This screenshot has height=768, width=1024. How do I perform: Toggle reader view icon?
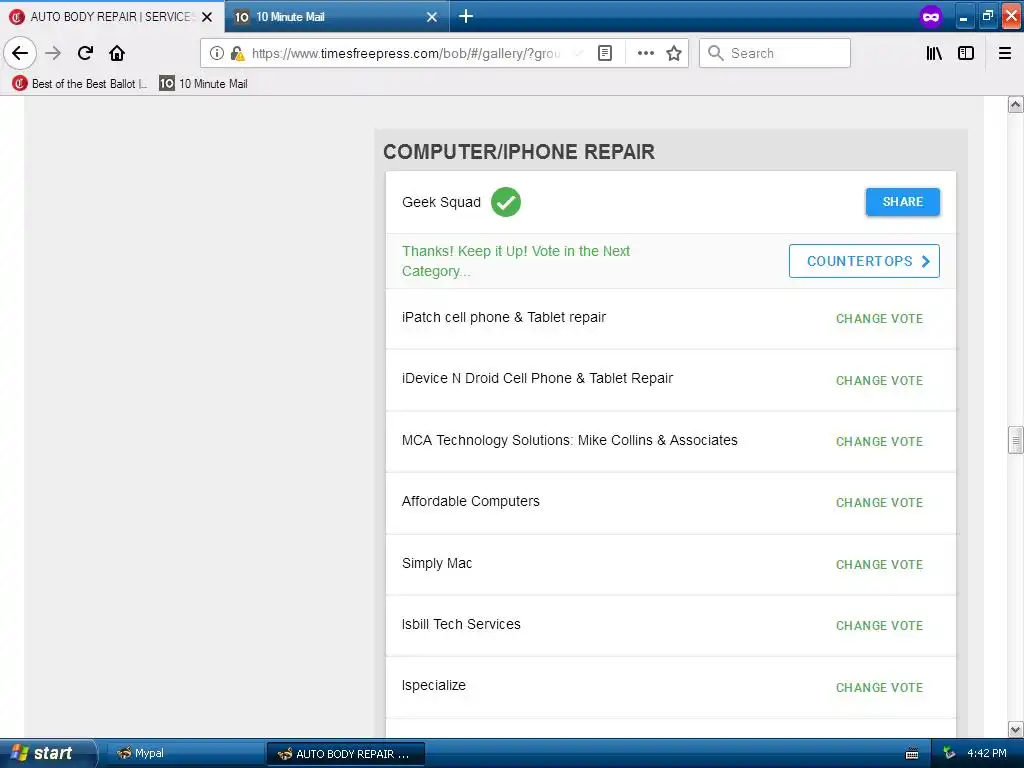pyautogui.click(x=605, y=53)
